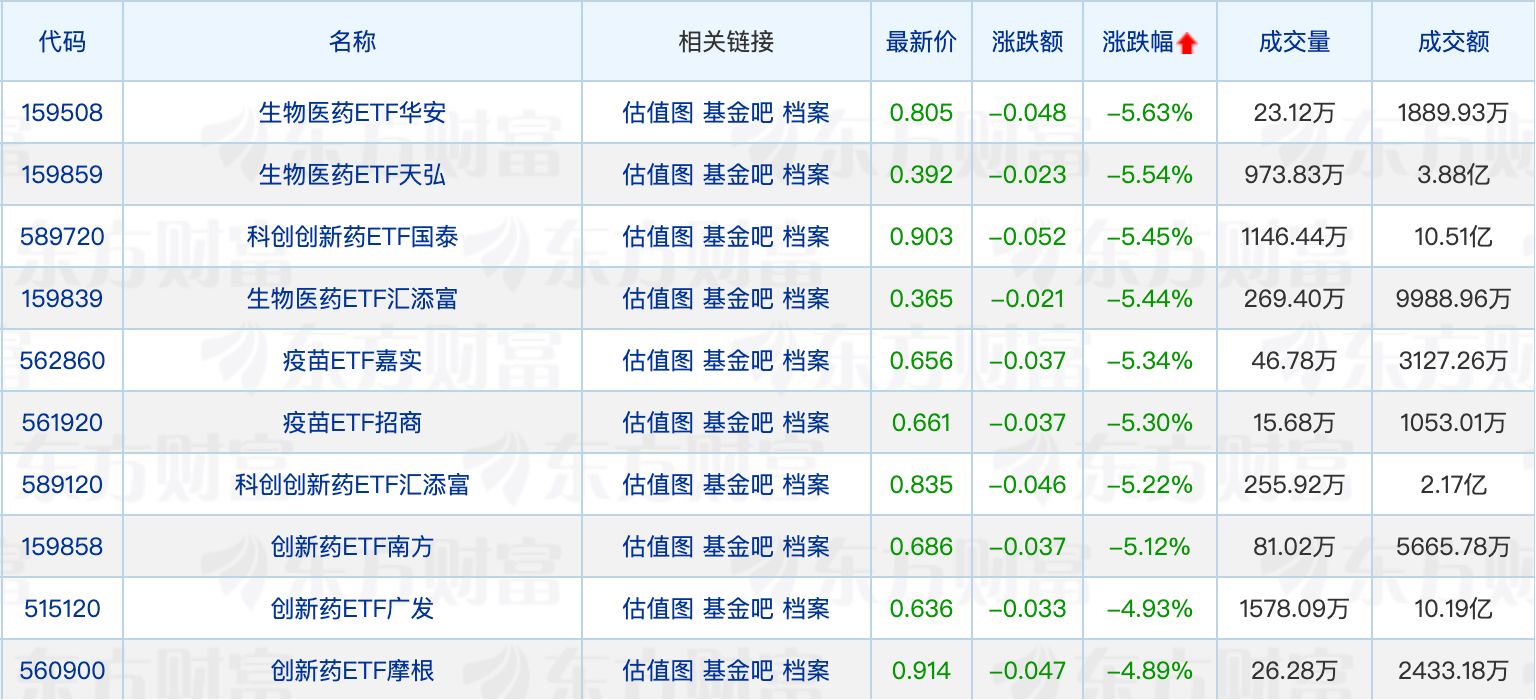Image resolution: width=1536 pixels, height=700 pixels.
Task: Sort by the 成交量 column header
Action: click(1294, 42)
